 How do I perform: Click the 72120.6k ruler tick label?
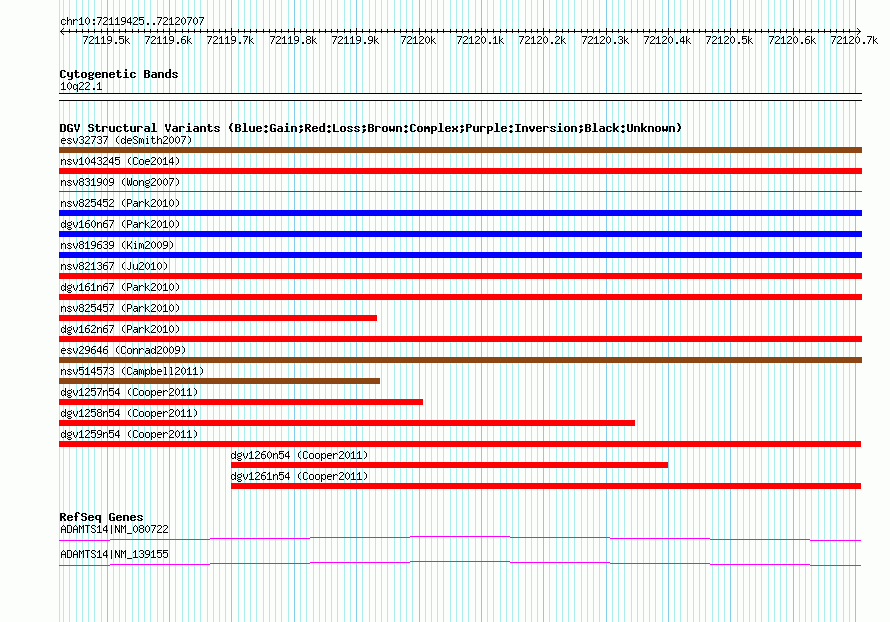792,40
